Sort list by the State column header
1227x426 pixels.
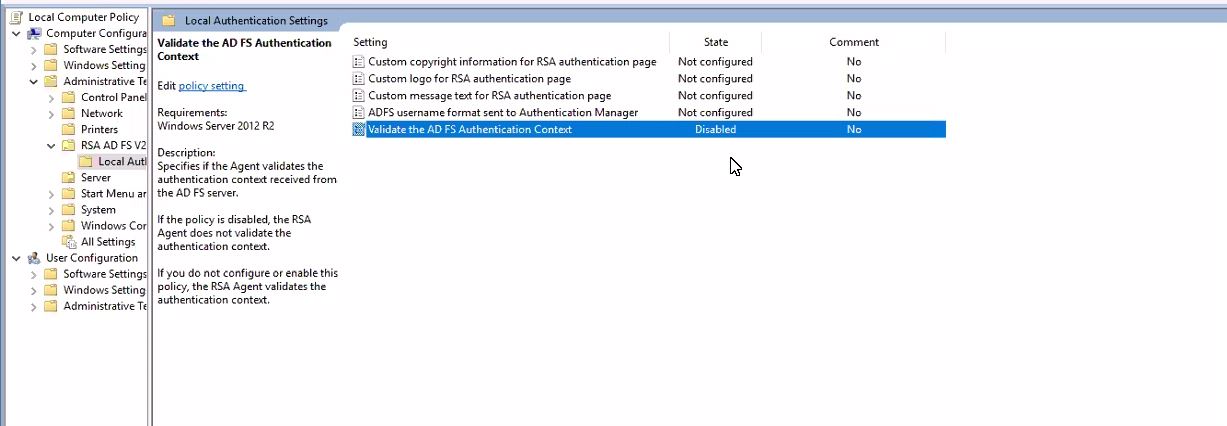pos(715,42)
